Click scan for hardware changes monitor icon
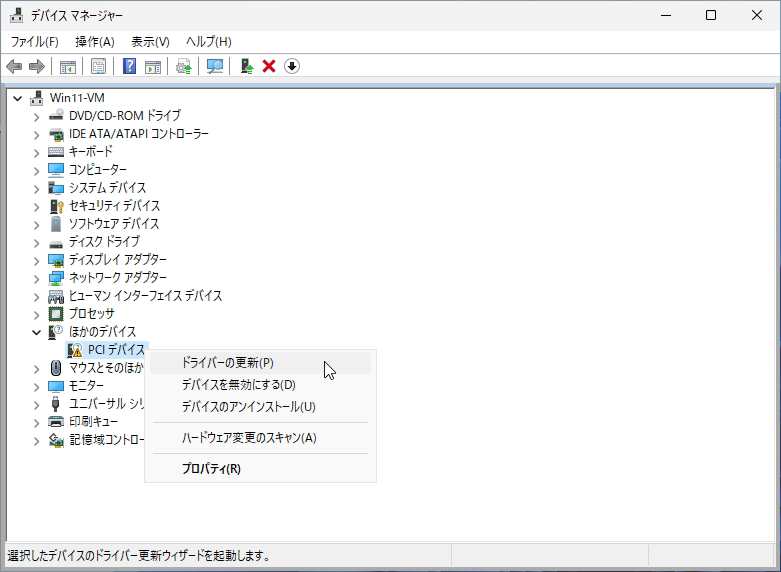 (x=215, y=66)
